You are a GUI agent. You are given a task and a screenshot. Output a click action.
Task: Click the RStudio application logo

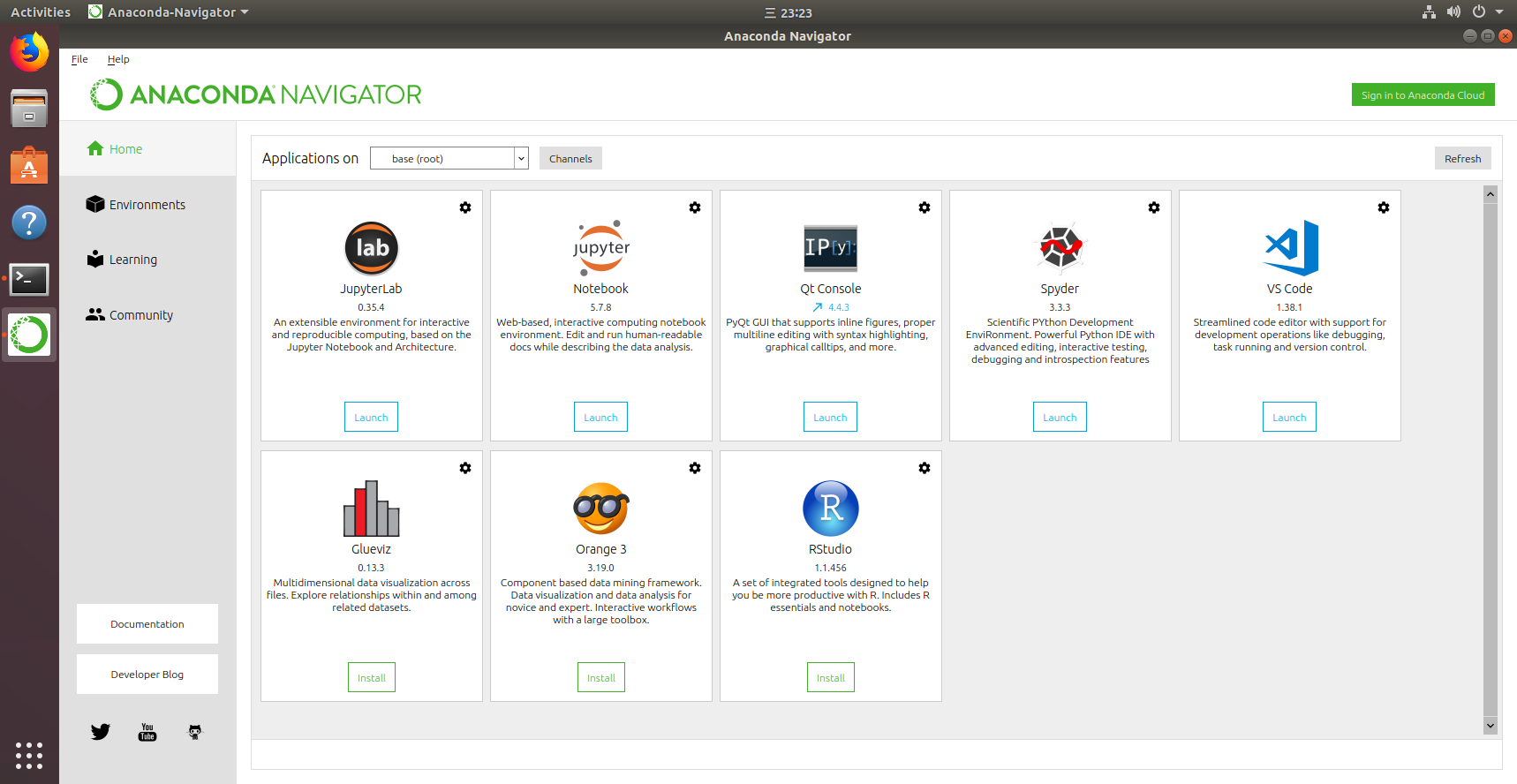(x=830, y=509)
